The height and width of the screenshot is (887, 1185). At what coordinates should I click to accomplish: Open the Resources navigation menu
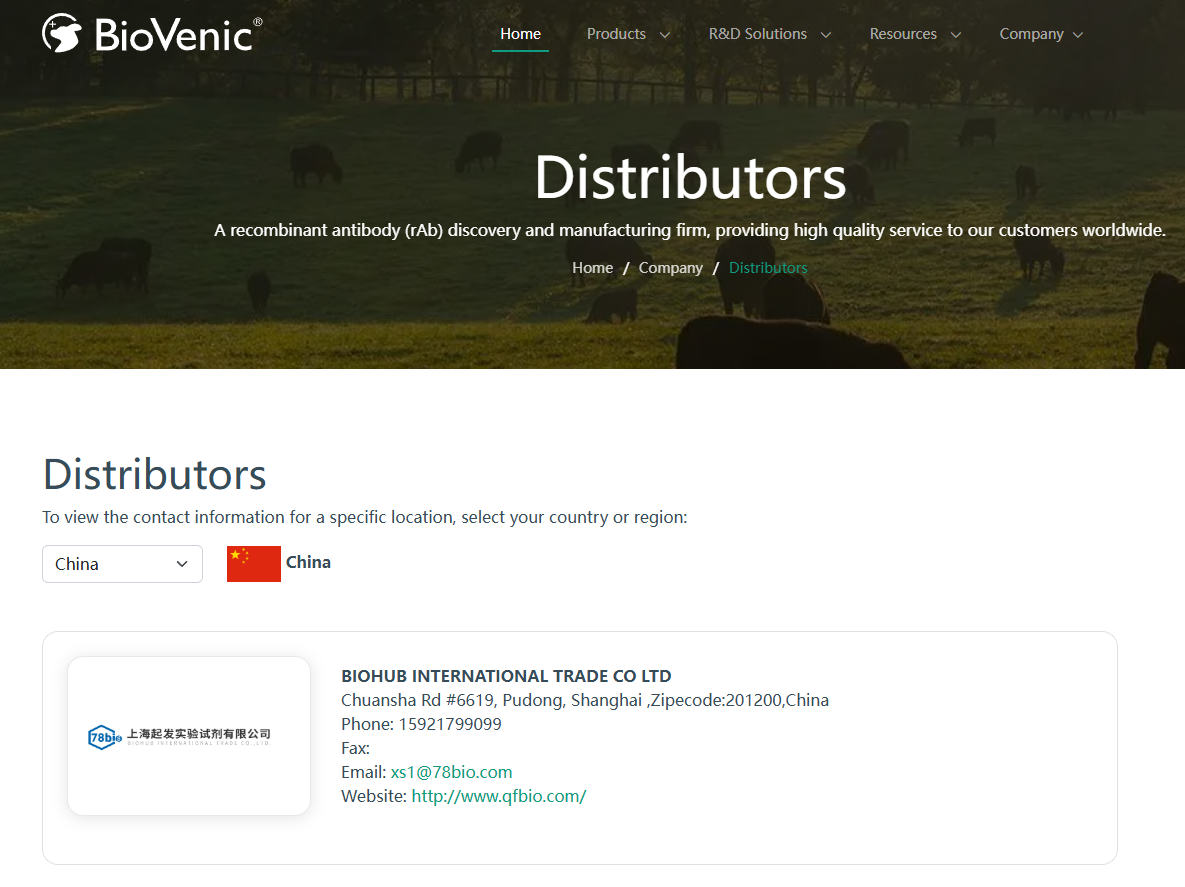pos(903,34)
